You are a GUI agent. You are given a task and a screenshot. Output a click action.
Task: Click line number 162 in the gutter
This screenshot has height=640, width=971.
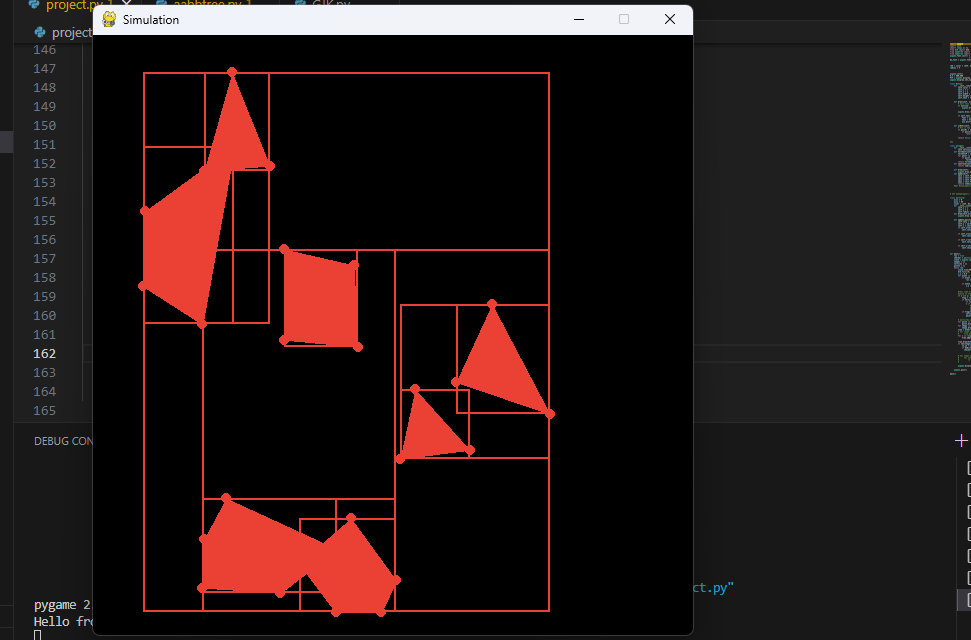45,353
